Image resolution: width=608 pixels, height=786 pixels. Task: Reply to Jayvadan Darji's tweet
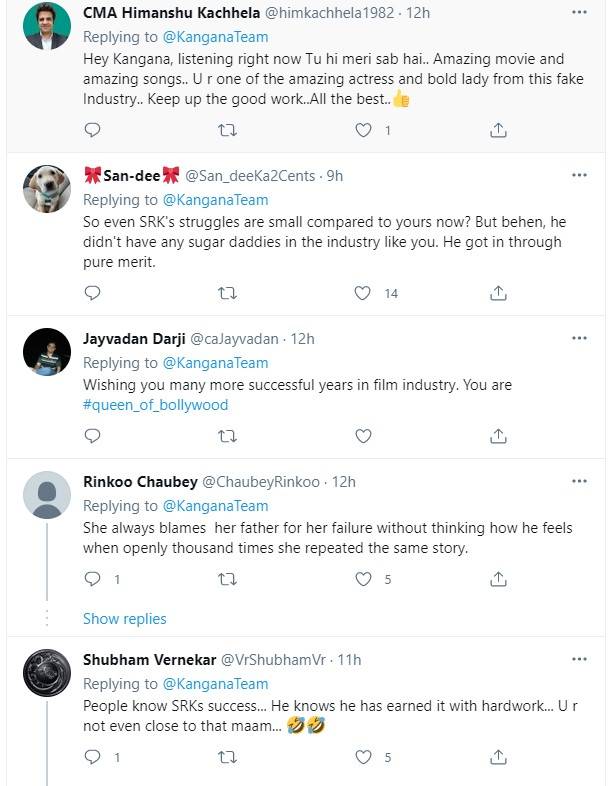(92, 436)
